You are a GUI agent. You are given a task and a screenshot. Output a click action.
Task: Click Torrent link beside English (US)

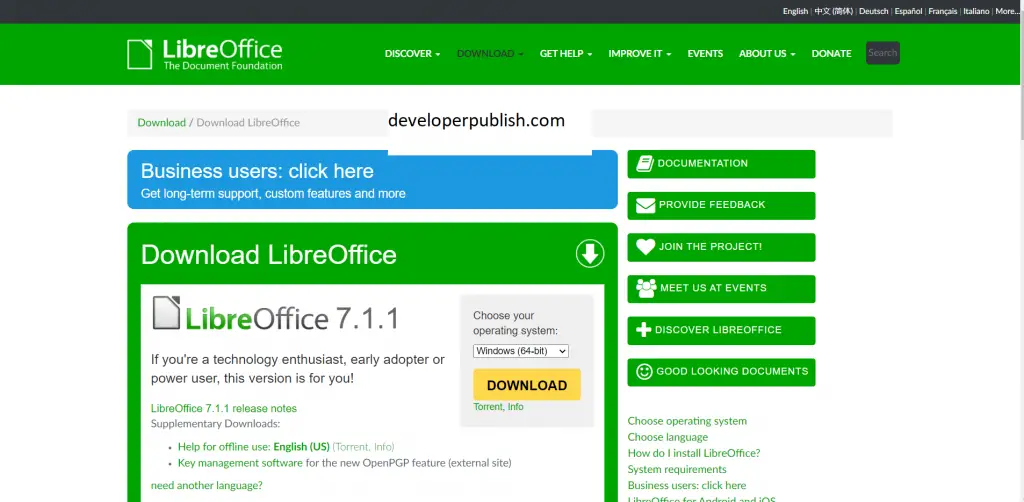coord(352,447)
